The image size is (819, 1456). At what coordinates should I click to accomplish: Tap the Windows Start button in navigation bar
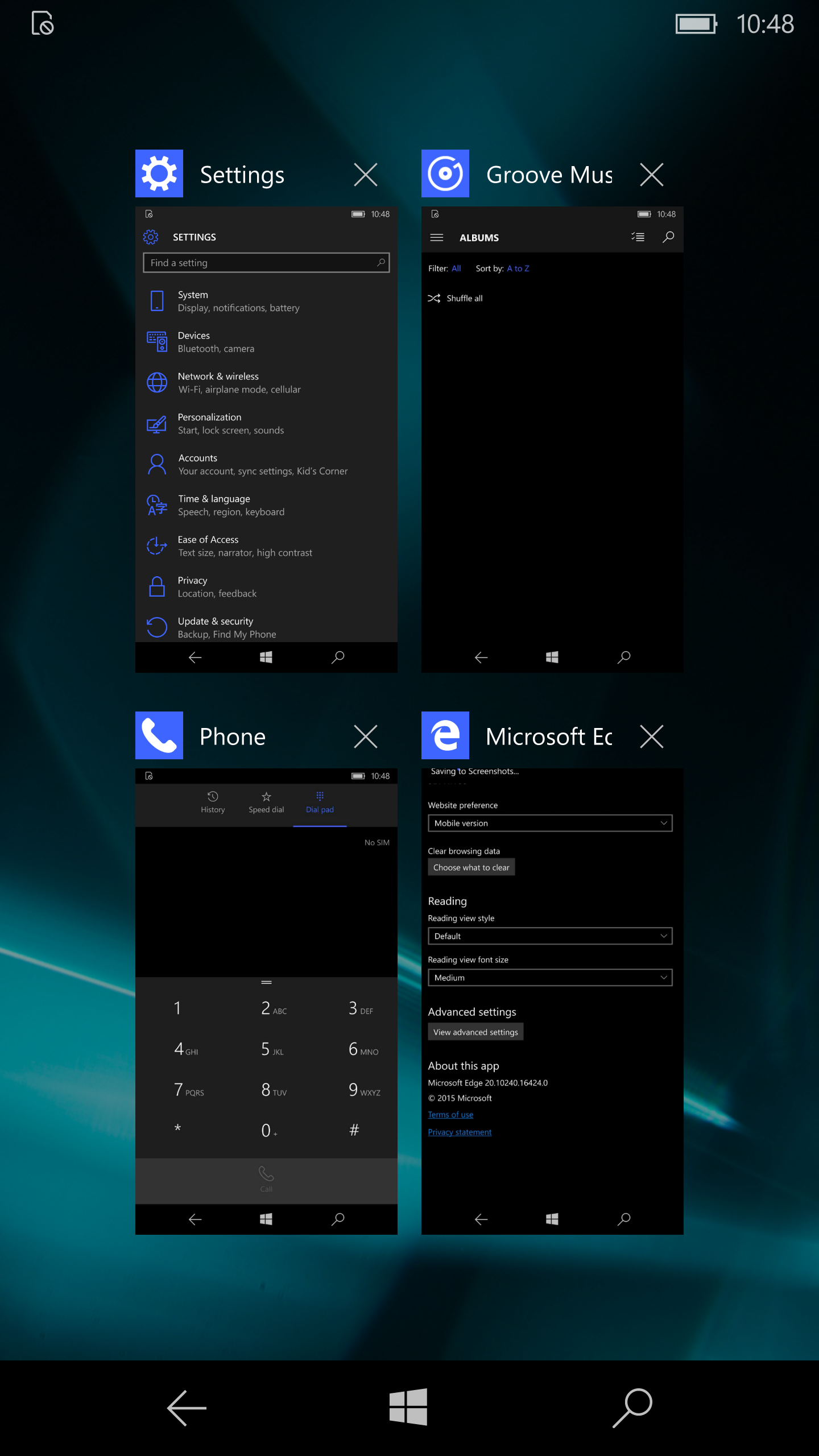click(x=408, y=1407)
